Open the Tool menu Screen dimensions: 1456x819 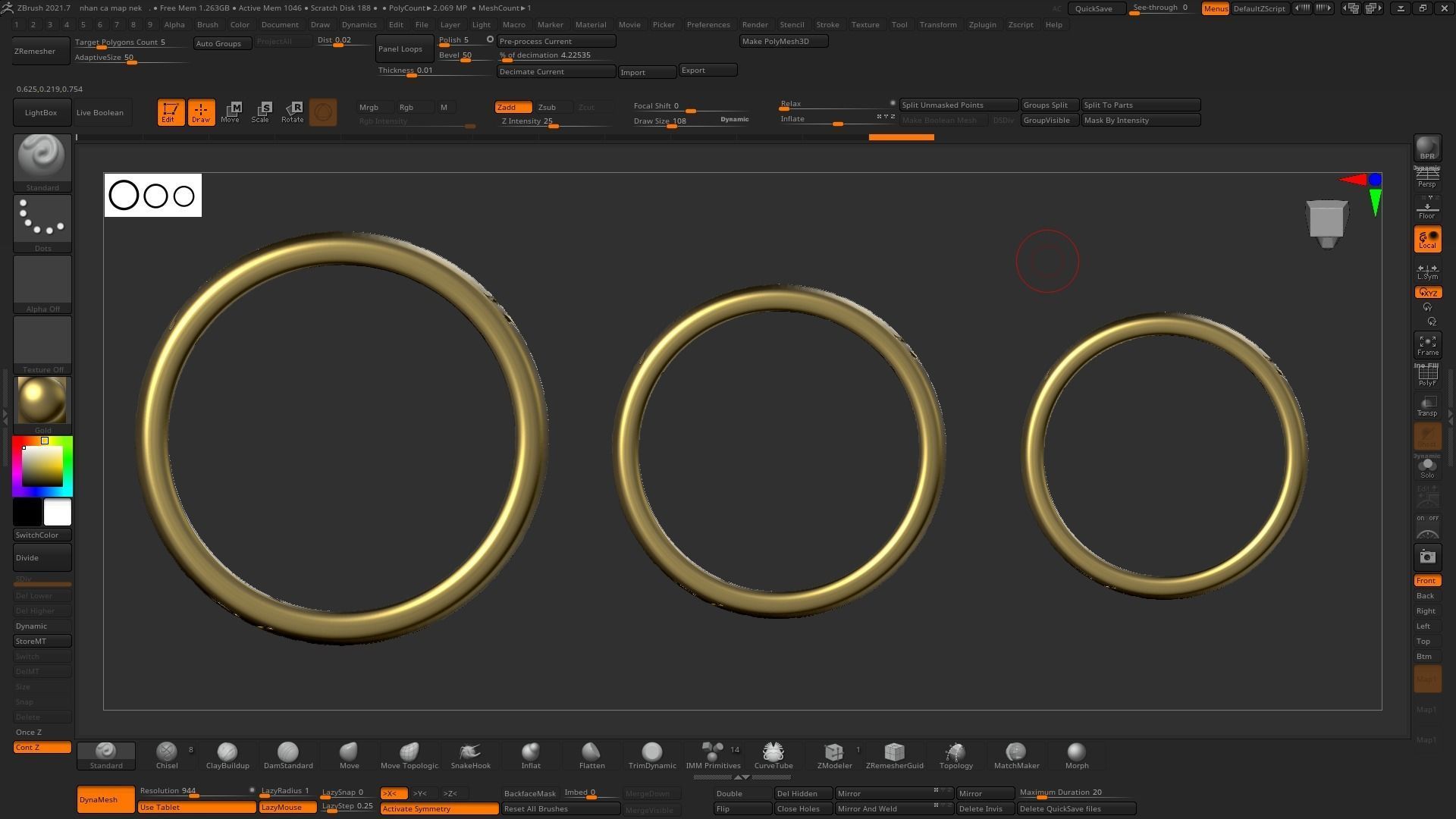[899, 24]
